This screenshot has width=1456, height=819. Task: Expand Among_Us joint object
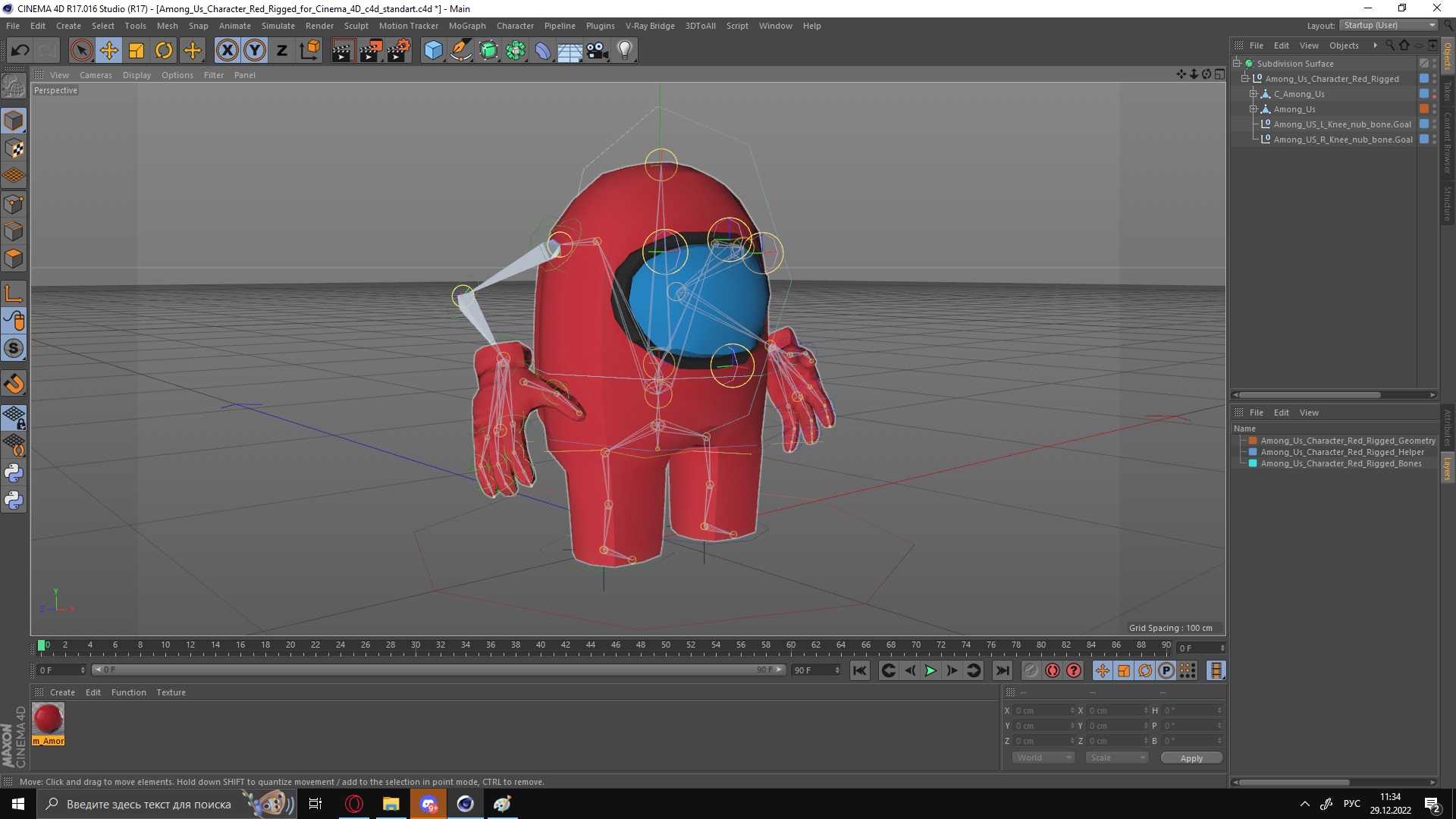click(x=1254, y=109)
